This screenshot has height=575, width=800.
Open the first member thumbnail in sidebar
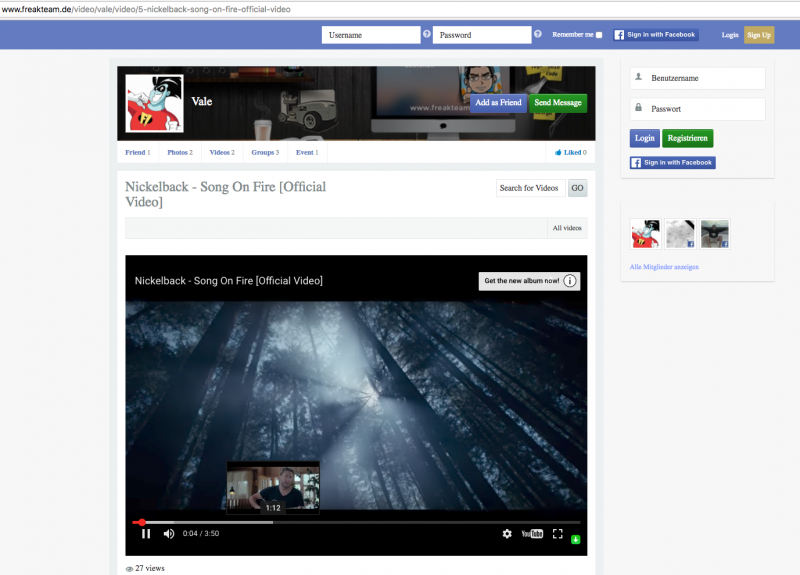pyautogui.click(x=645, y=234)
